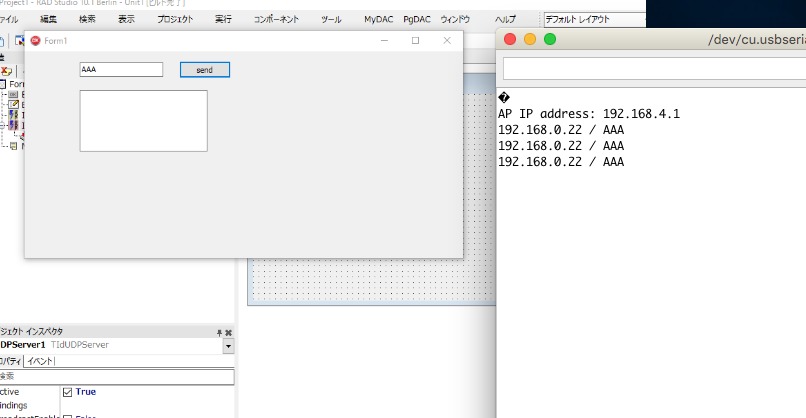This screenshot has width=806, height=418.
Task: Click inside the empty memo box on Form1
Action: 143,121
